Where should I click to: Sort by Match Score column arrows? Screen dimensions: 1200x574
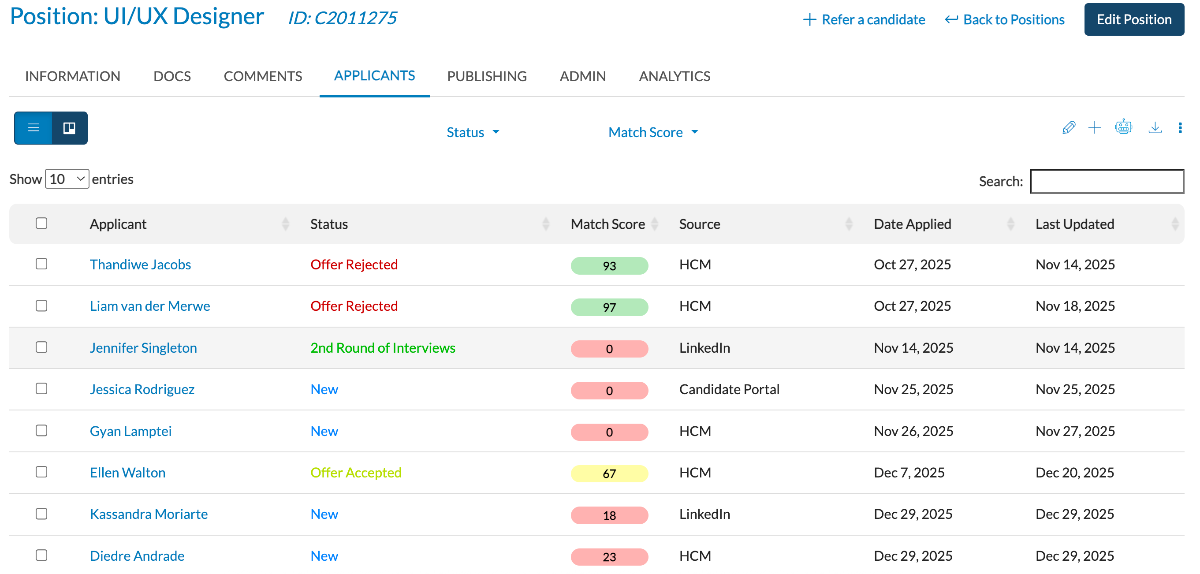coord(655,224)
